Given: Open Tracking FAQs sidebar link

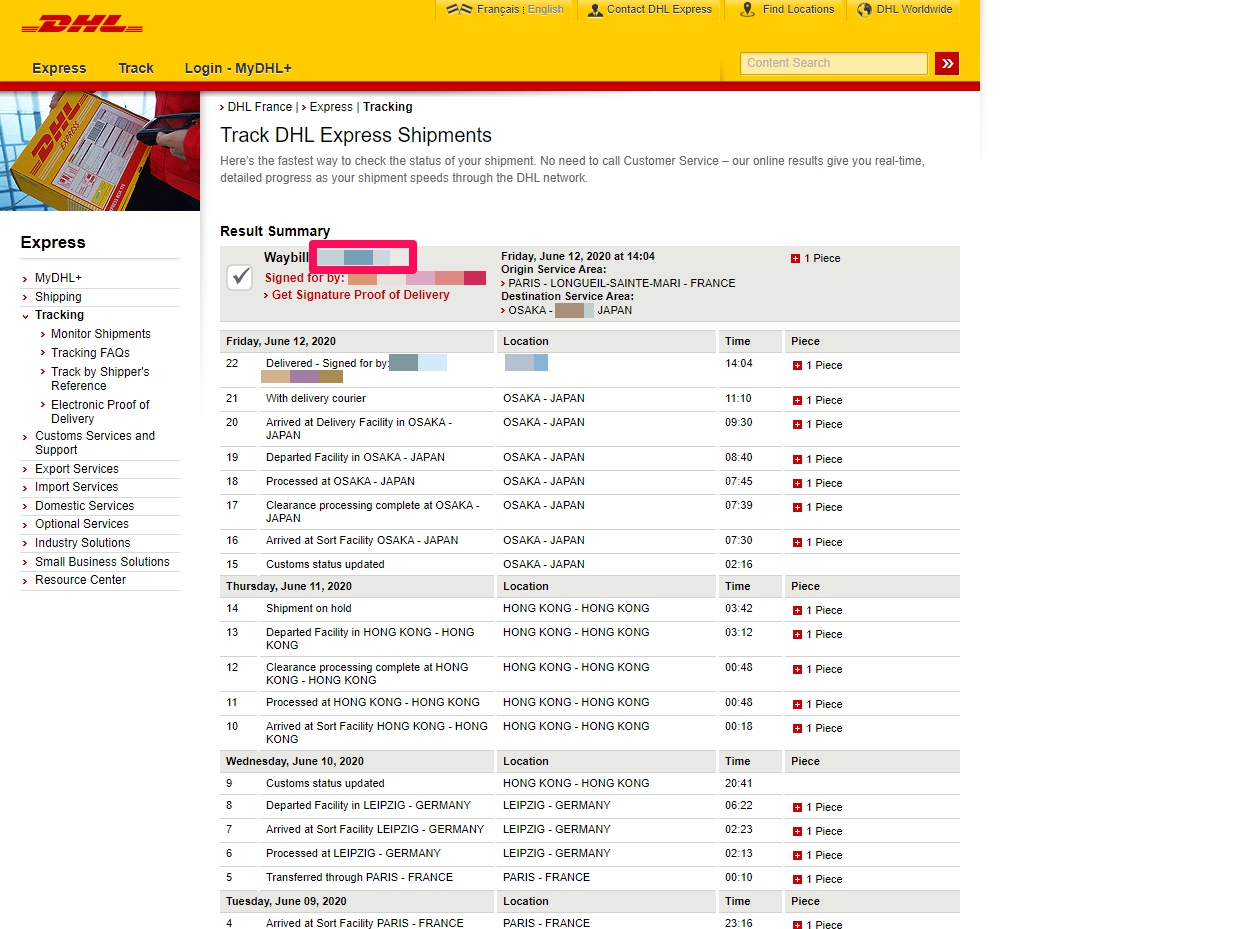Looking at the screenshot, I should pyautogui.click(x=90, y=353).
